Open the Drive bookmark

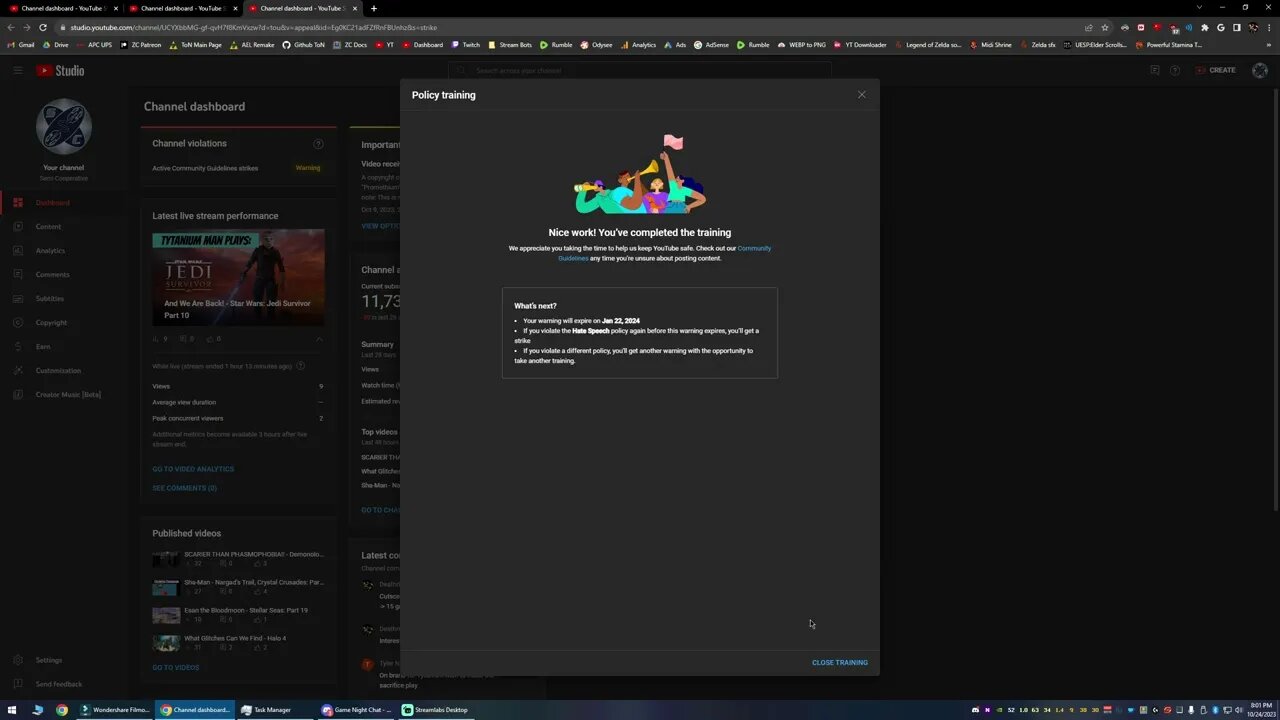point(56,45)
